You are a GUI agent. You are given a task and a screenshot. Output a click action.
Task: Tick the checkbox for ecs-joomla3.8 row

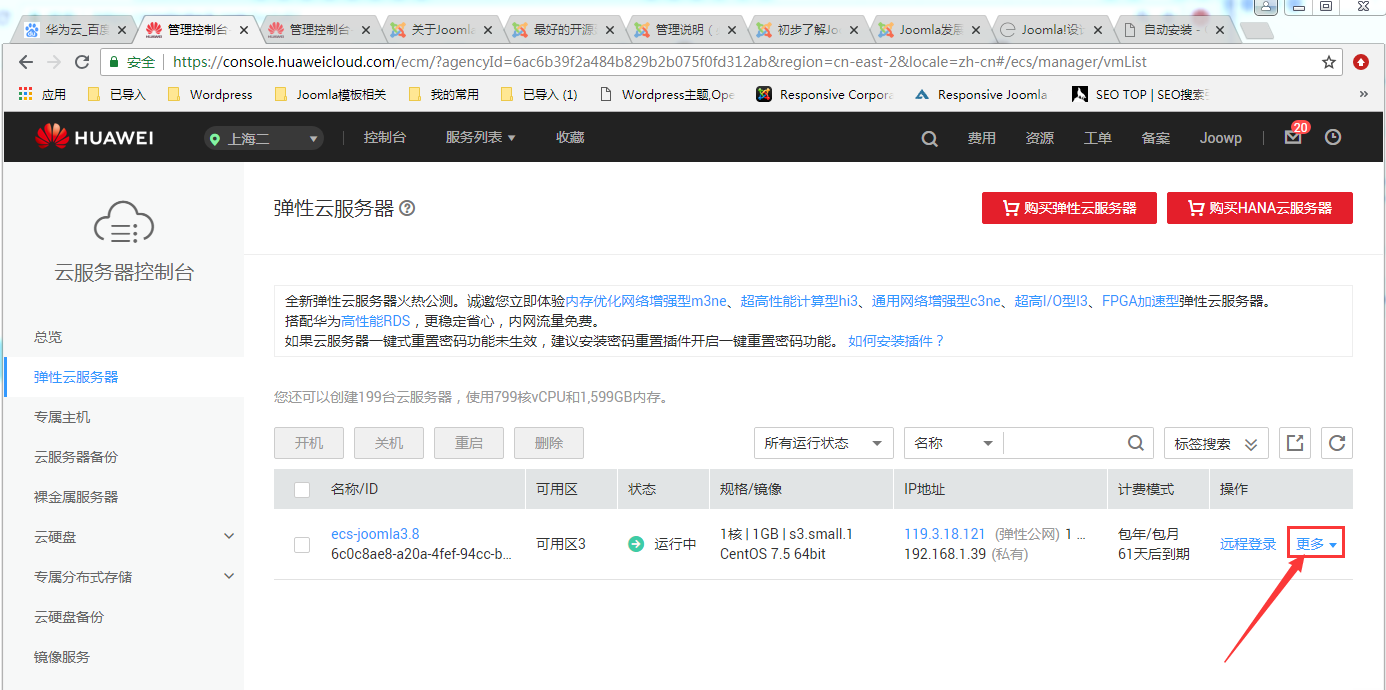tap(302, 544)
